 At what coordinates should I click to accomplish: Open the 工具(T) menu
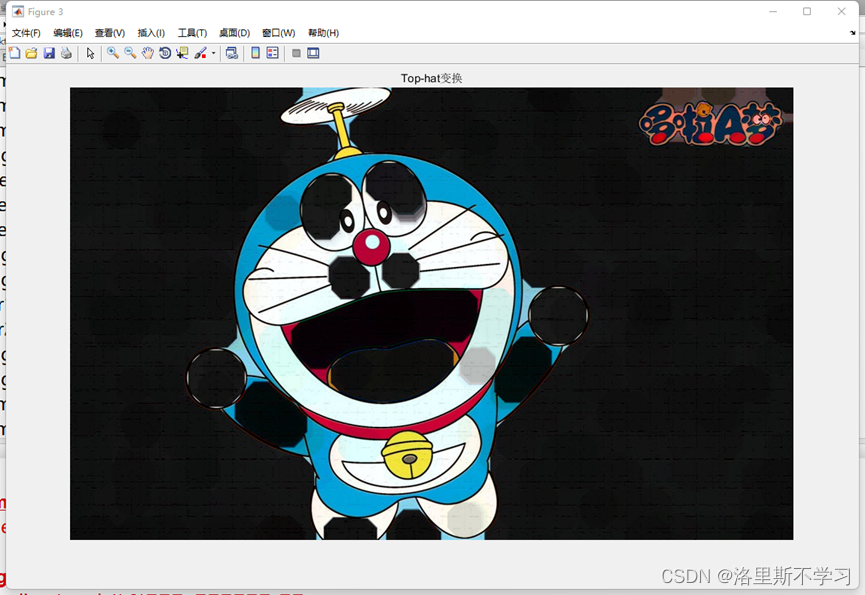click(x=192, y=33)
